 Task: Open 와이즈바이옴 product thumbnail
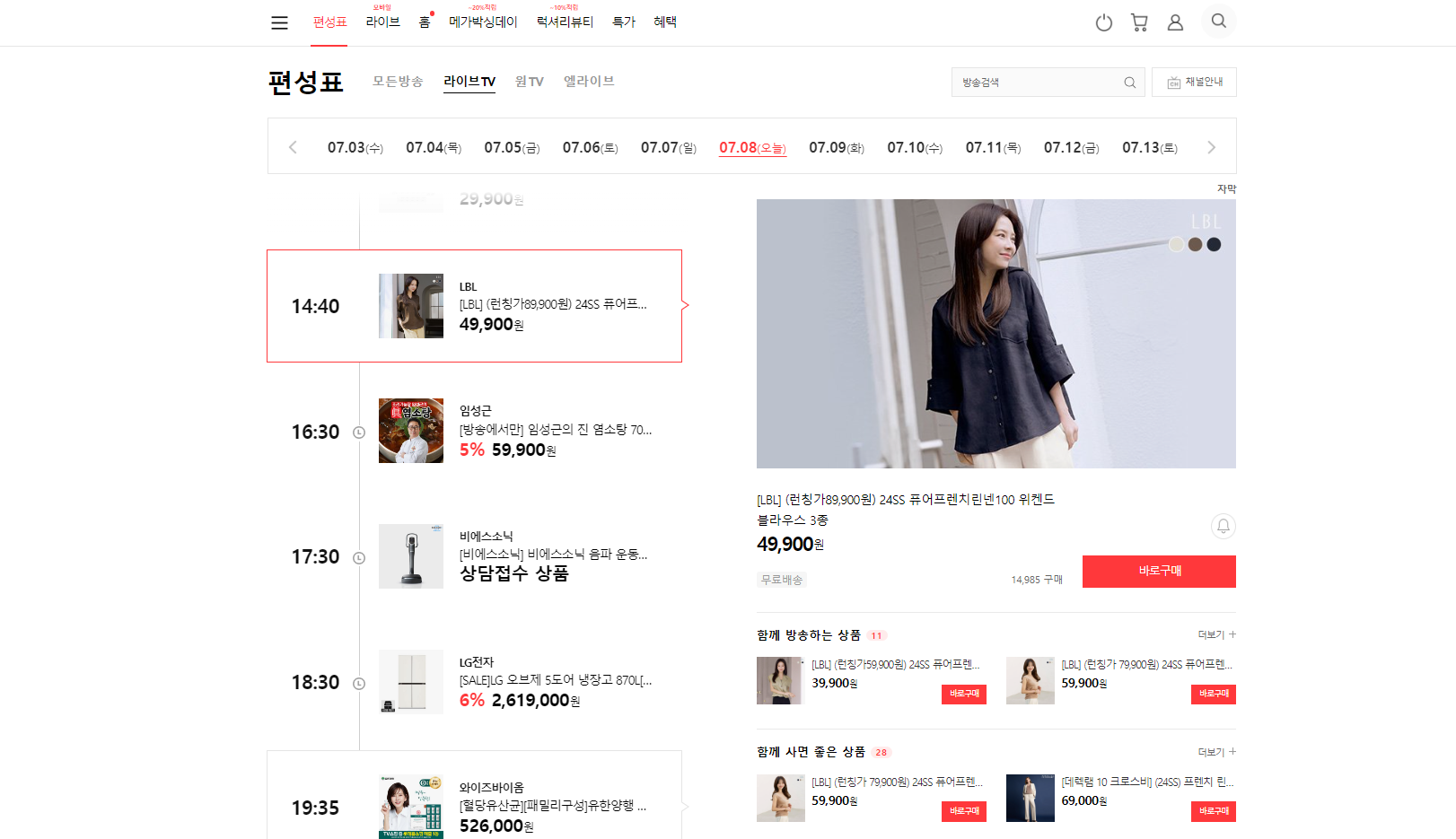(411, 807)
